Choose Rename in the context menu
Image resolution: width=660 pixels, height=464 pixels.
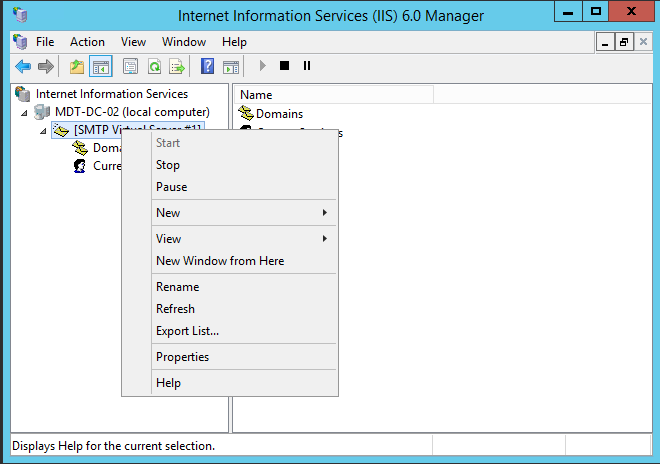(x=230, y=287)
